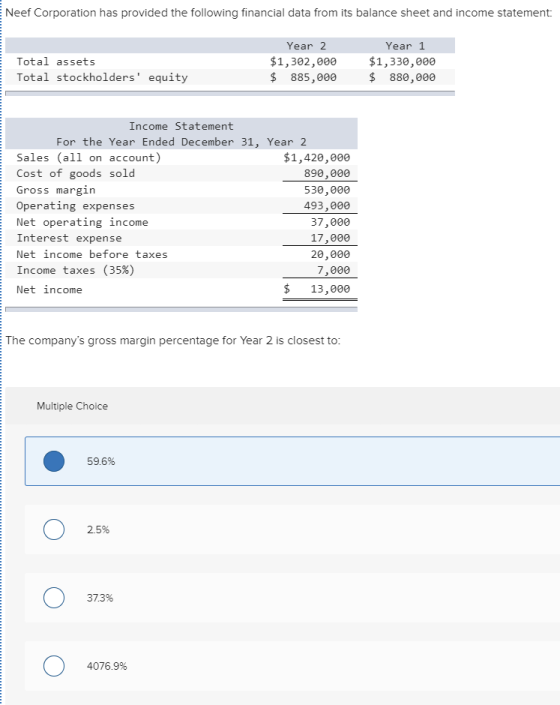Click the 'Operating expenses' row label
Image resolution: width=560 pixels, height=705 pixels.
pos(76,205)
